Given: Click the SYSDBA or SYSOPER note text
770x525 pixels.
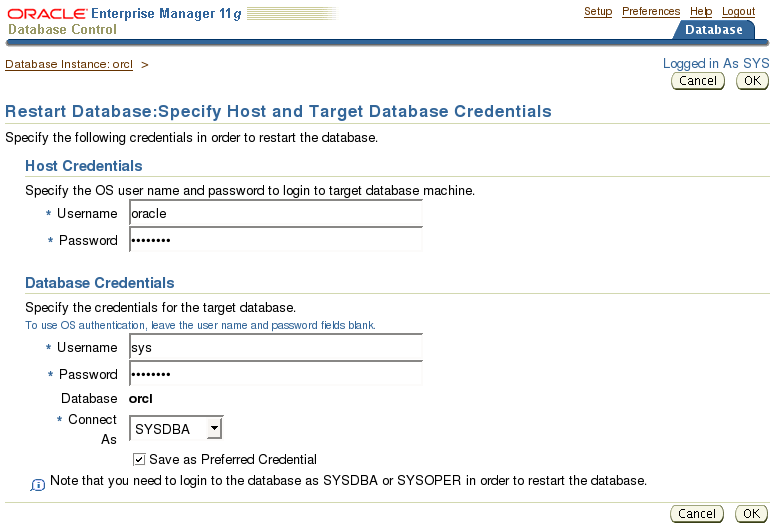Looking at the screenshot, I should pos(348,480).
